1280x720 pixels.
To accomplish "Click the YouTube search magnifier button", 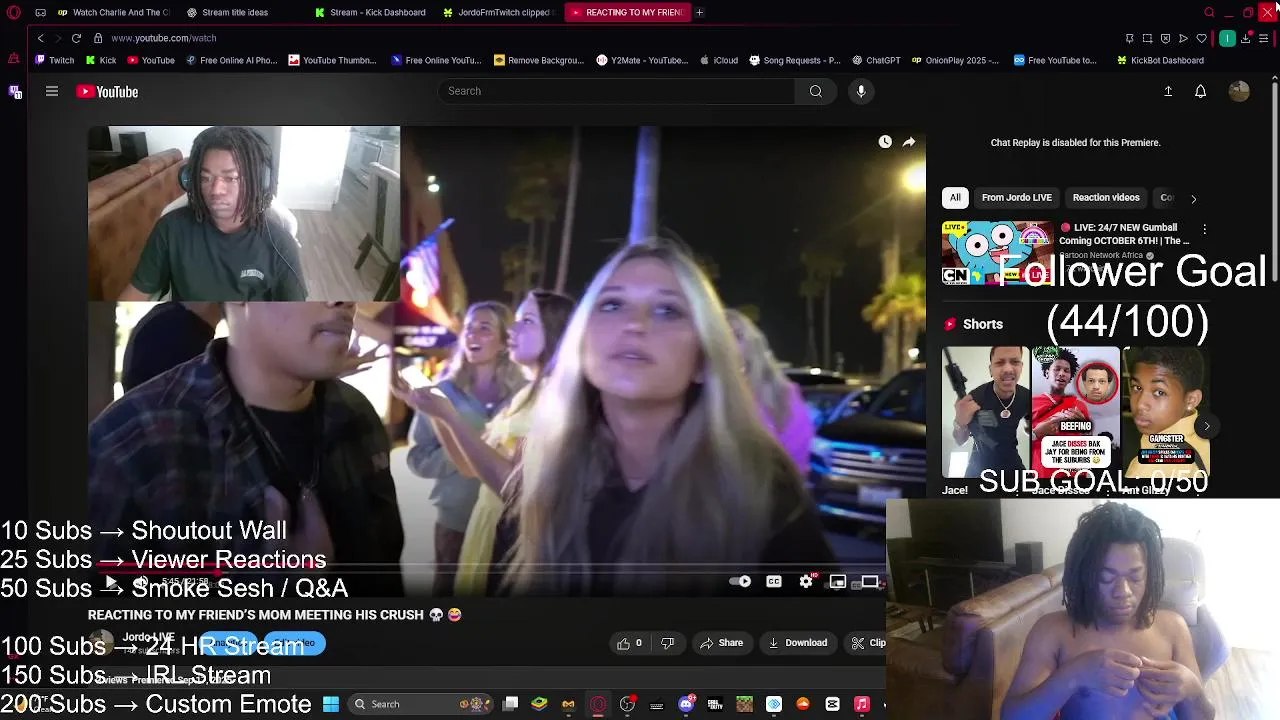I will [816, 91].
